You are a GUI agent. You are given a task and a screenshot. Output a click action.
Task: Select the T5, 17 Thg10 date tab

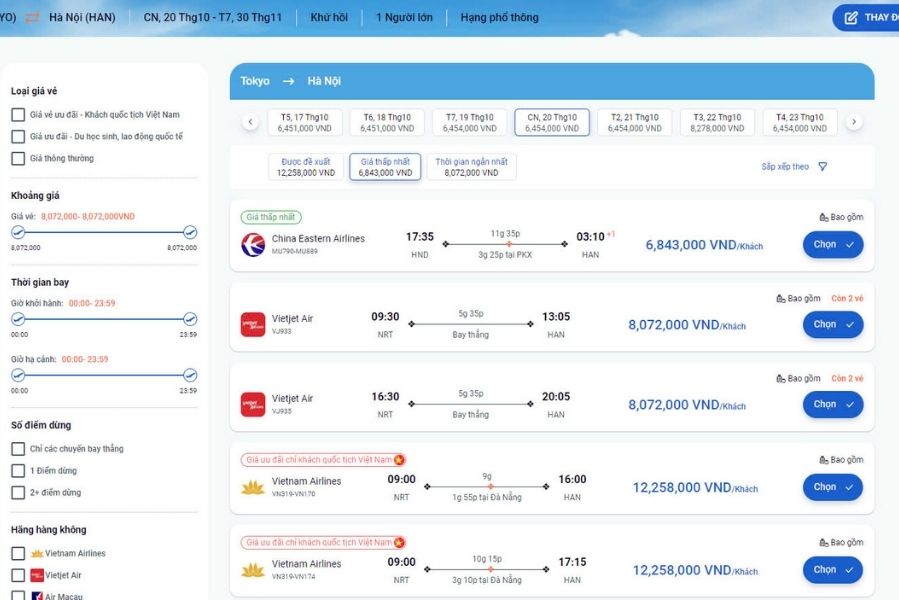(304, 122)
